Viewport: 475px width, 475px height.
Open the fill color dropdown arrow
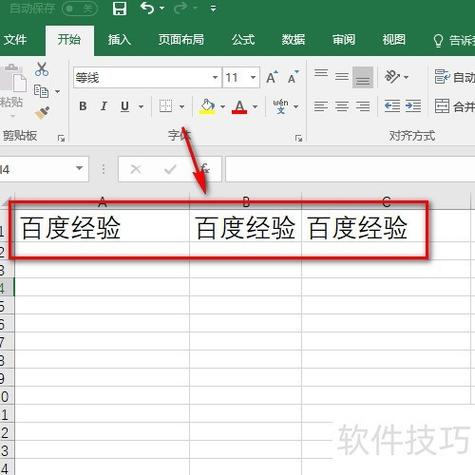[223, 107]
